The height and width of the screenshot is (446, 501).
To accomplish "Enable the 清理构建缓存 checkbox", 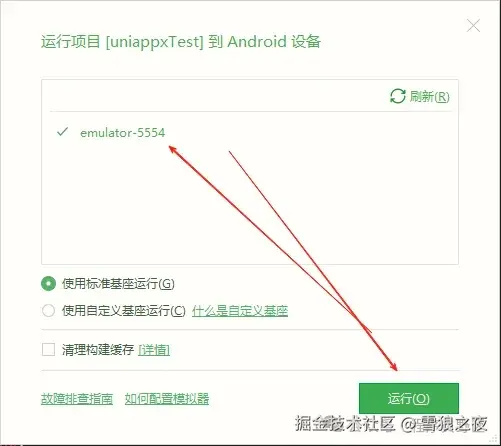I will point(48,350).
